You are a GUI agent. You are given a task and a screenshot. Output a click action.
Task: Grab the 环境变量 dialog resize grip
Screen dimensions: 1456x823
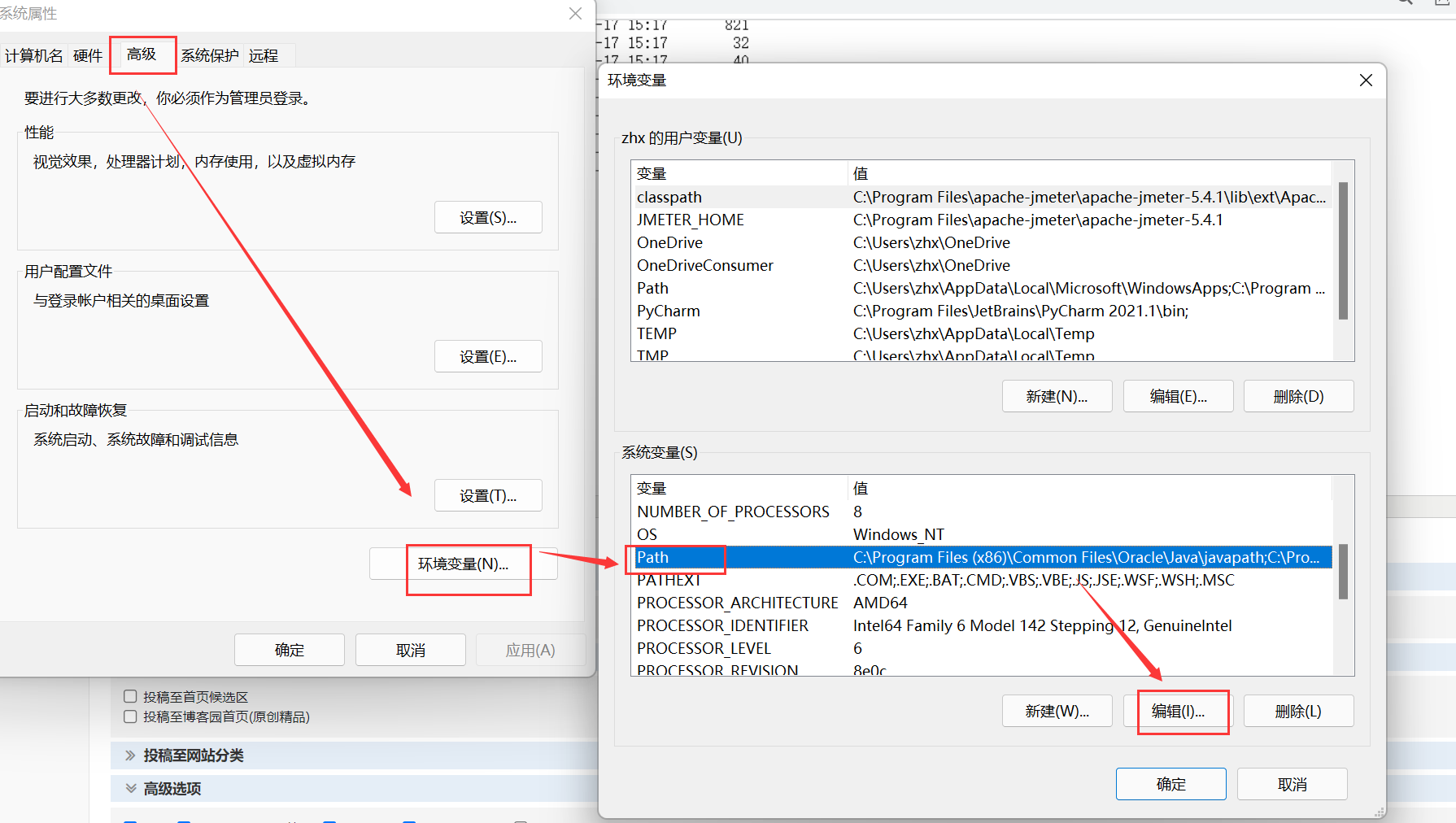pyautogui.click(x=1380, y=812)
